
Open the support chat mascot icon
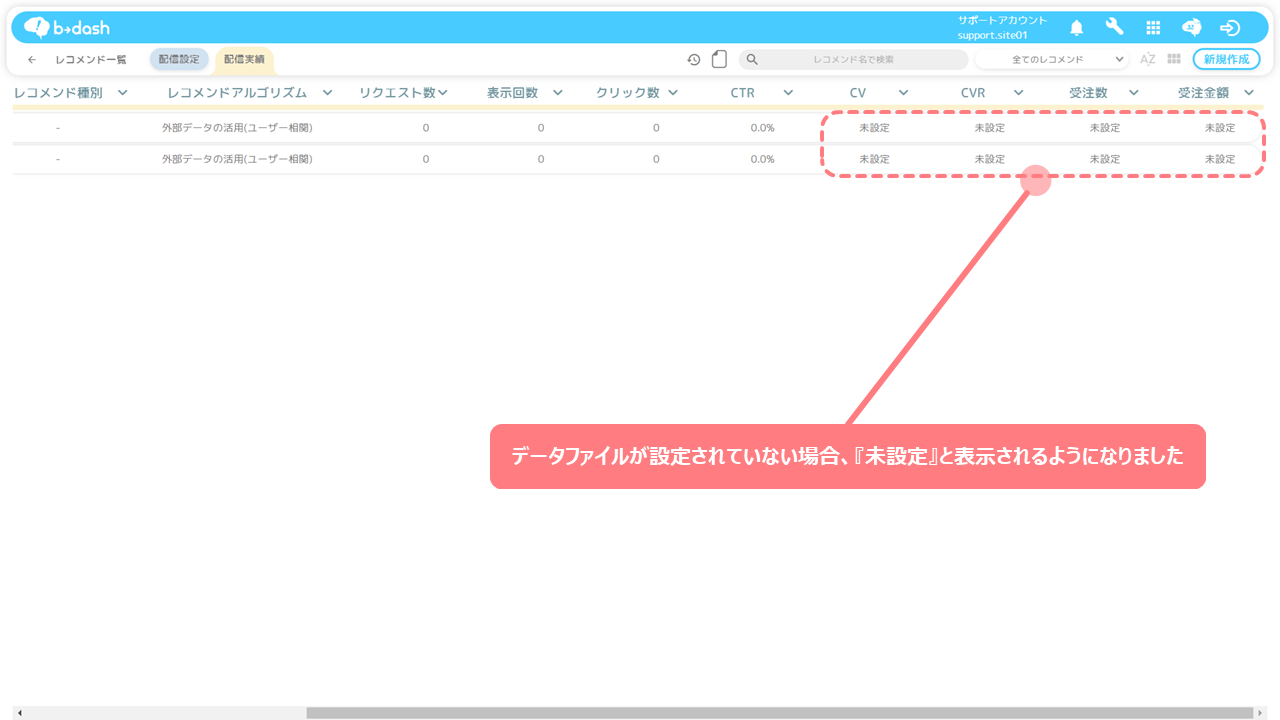click(1191, 27)
